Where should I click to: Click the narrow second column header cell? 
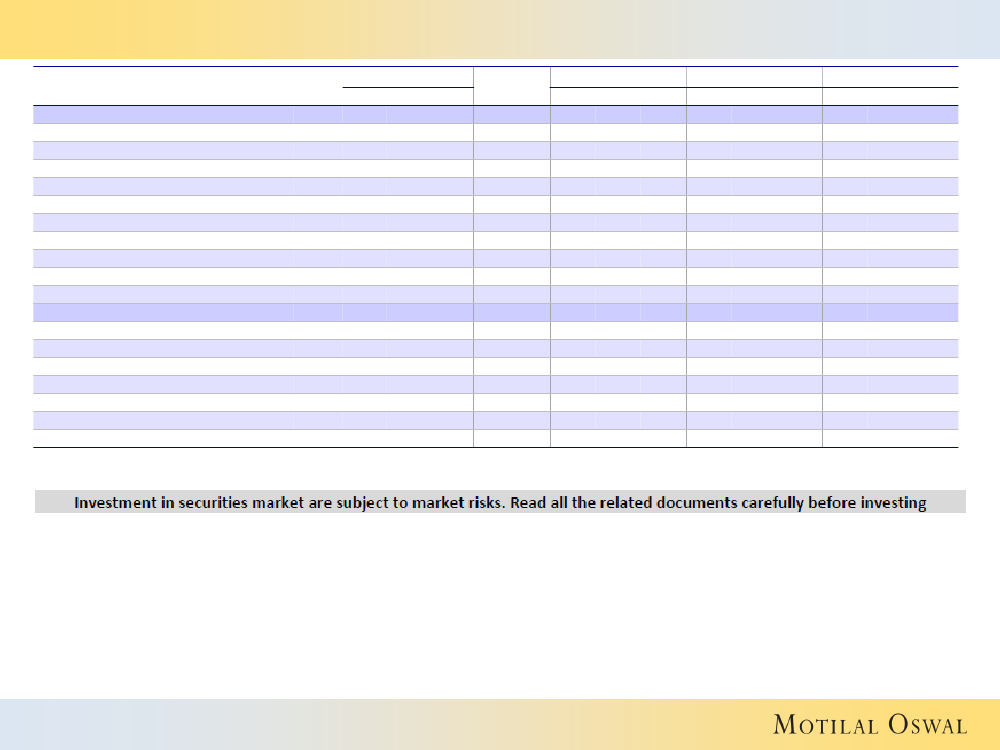[x=511, y=86]
